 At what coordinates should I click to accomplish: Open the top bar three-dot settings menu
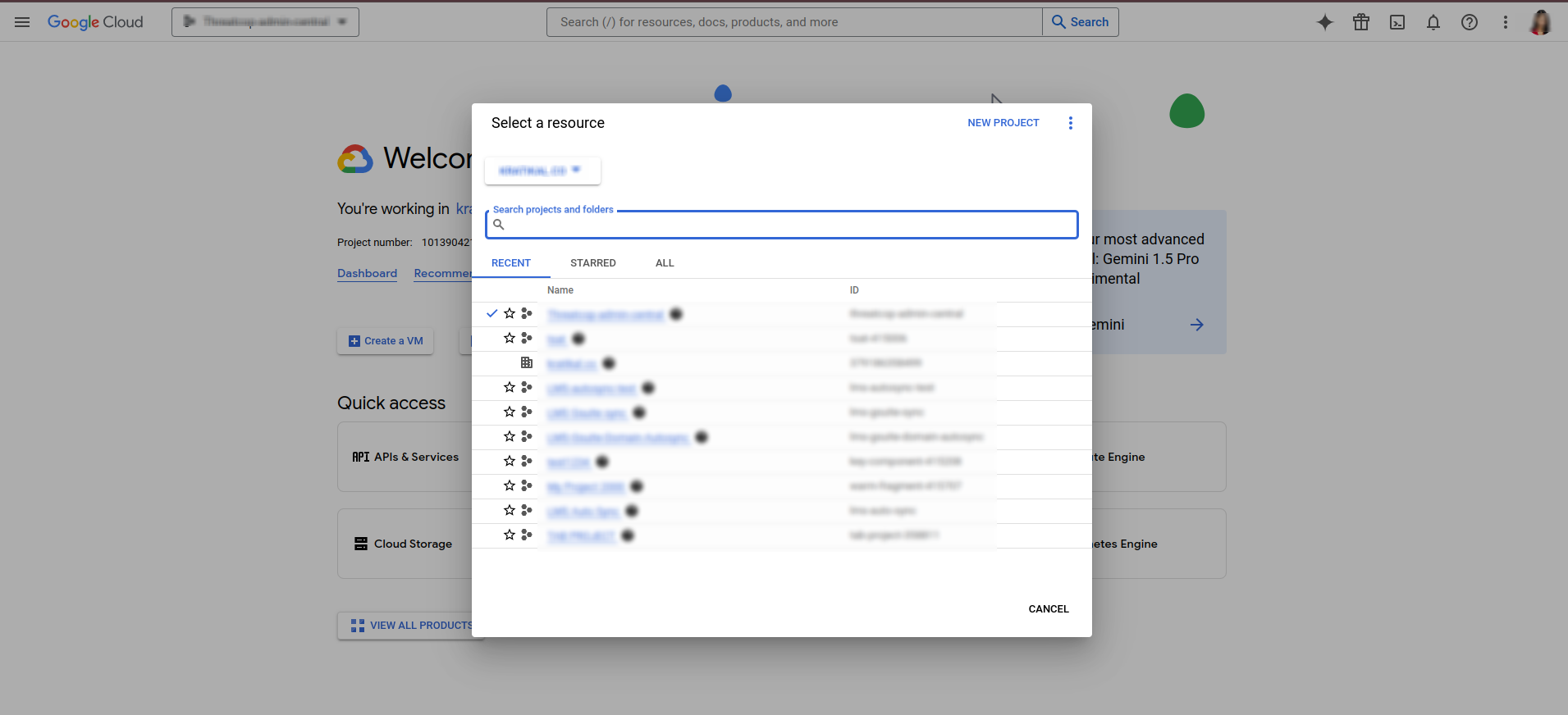[1506, 22]
